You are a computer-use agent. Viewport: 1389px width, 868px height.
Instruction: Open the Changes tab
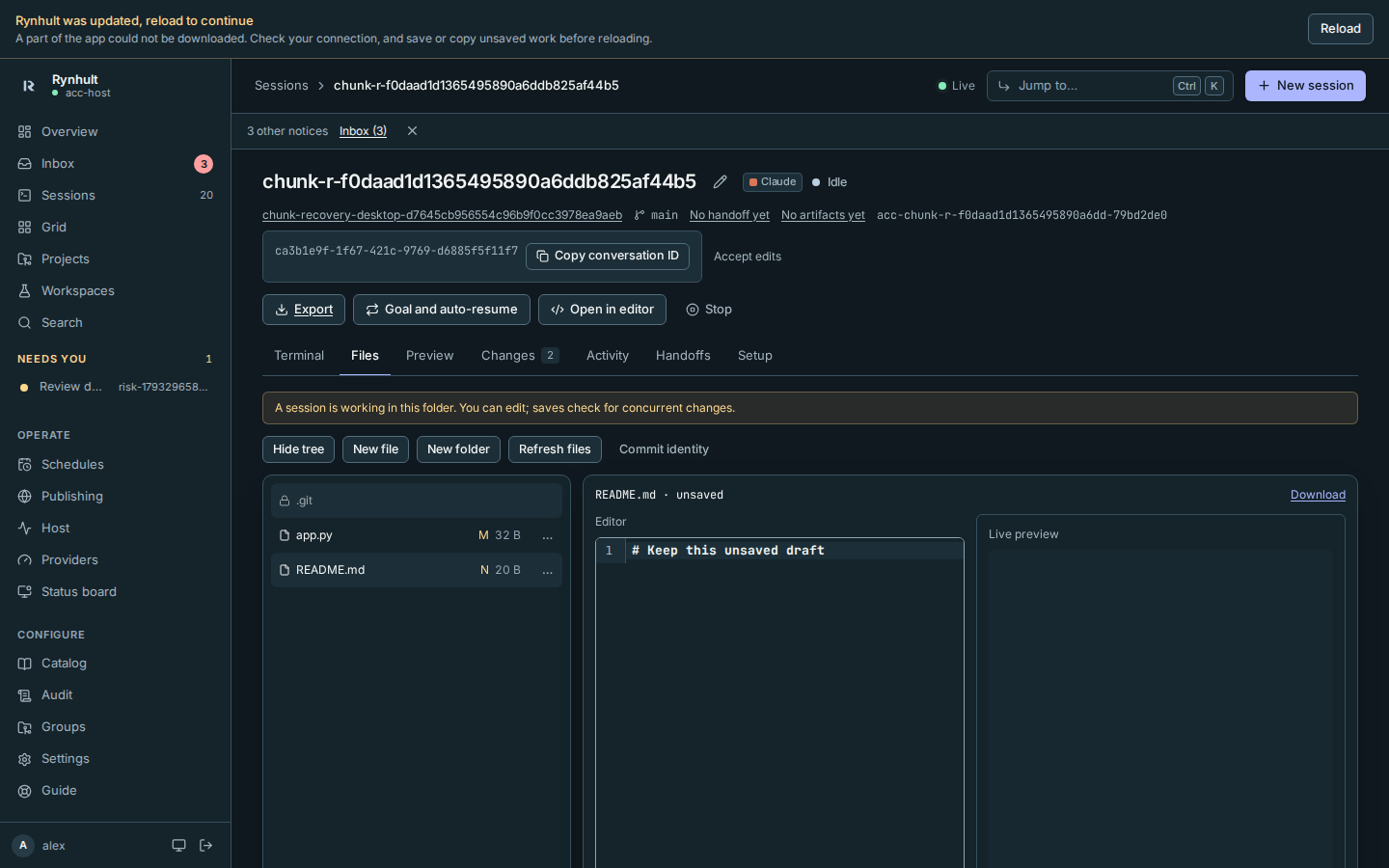(x=520, y=356)
